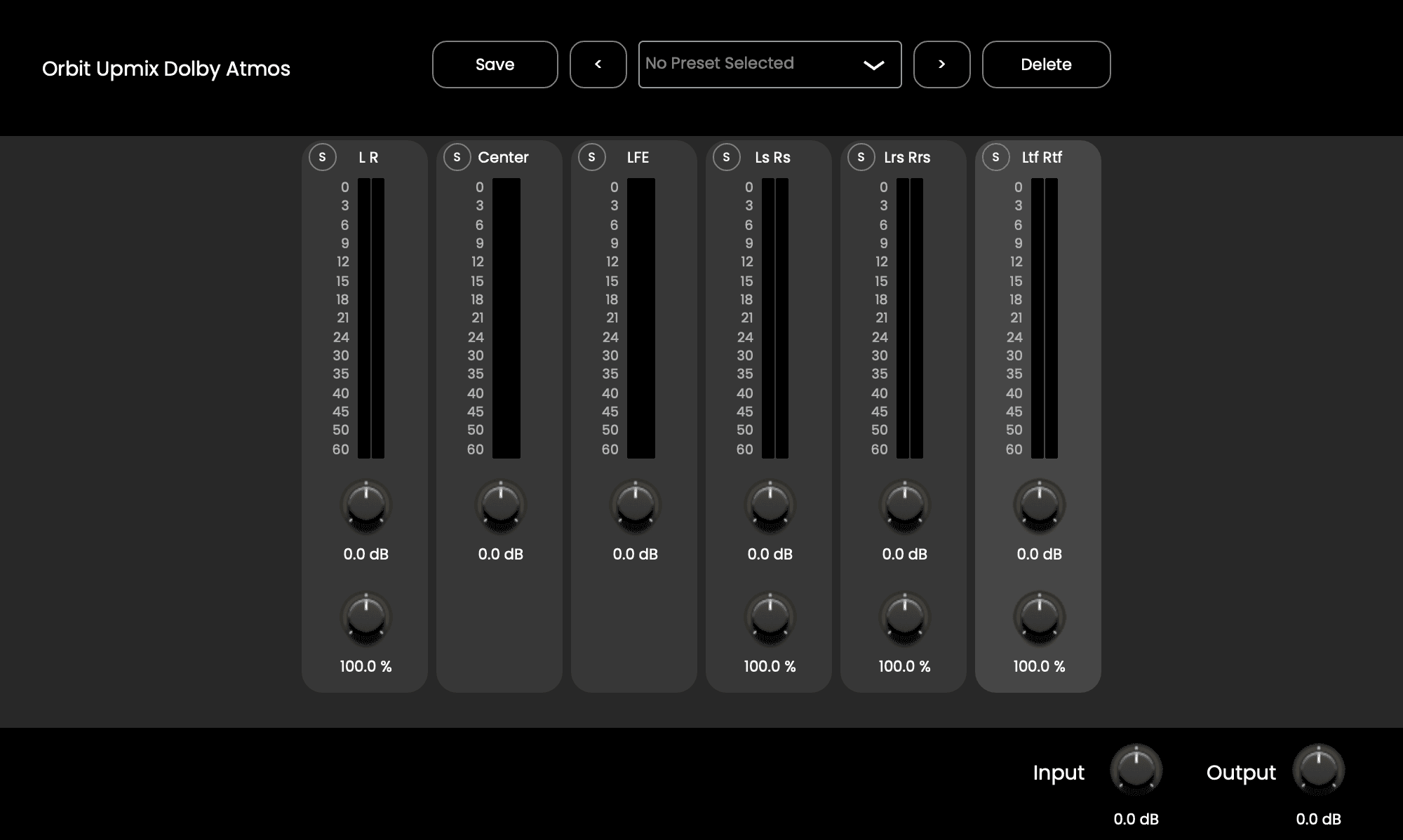
Task: Toggle solo on LFE channel
Action: coord(592,157)
